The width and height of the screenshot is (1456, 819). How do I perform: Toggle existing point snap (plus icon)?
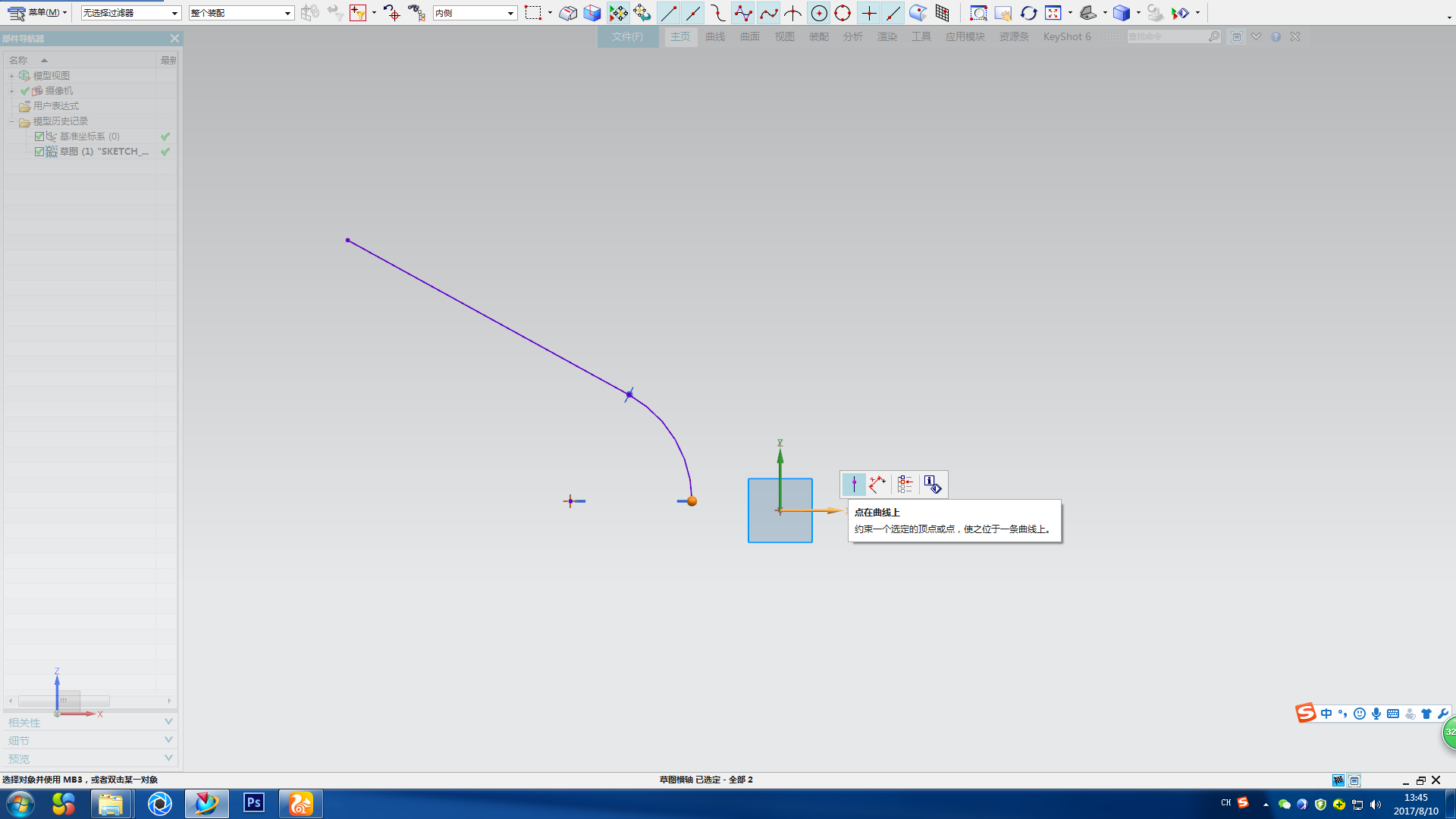click(x=869, y=13)
